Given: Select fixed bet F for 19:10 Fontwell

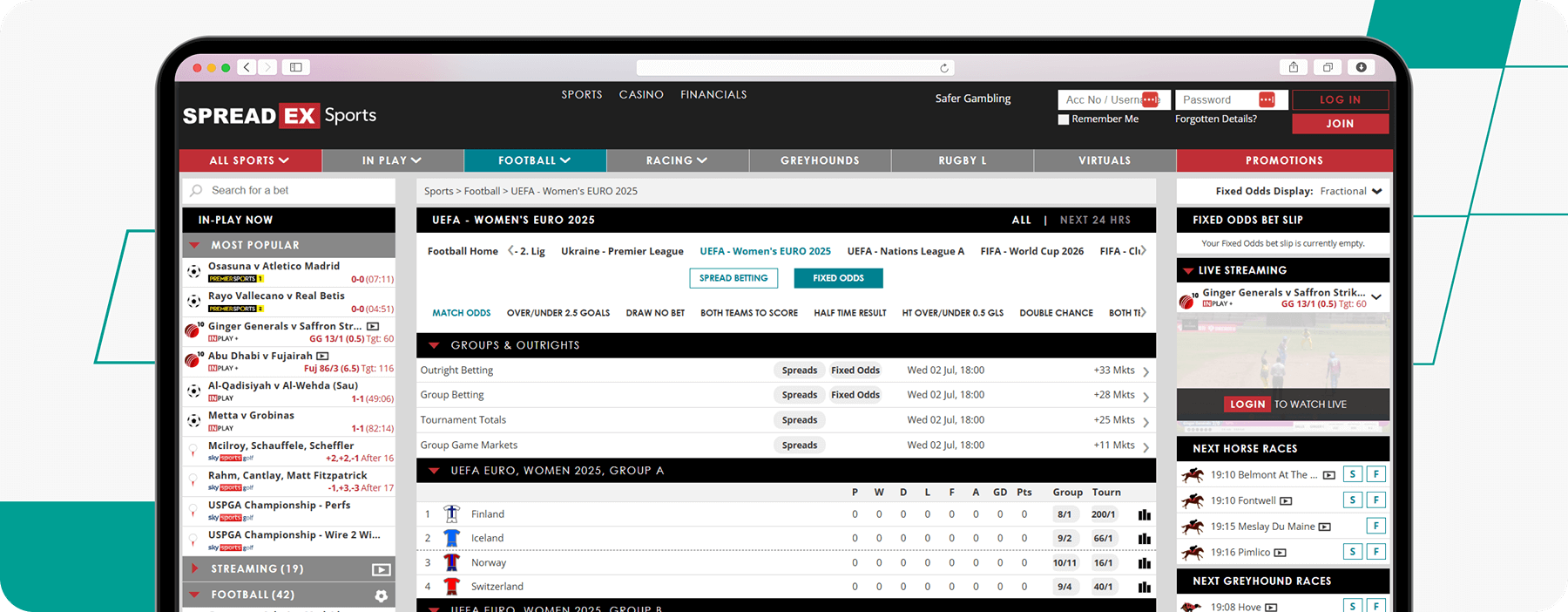Looking at the screenshot, I should (x=1375, y=500).
